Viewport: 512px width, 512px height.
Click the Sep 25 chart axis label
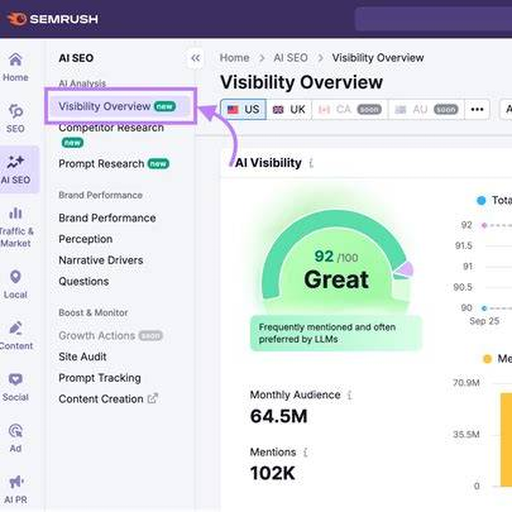coord(484,321)
